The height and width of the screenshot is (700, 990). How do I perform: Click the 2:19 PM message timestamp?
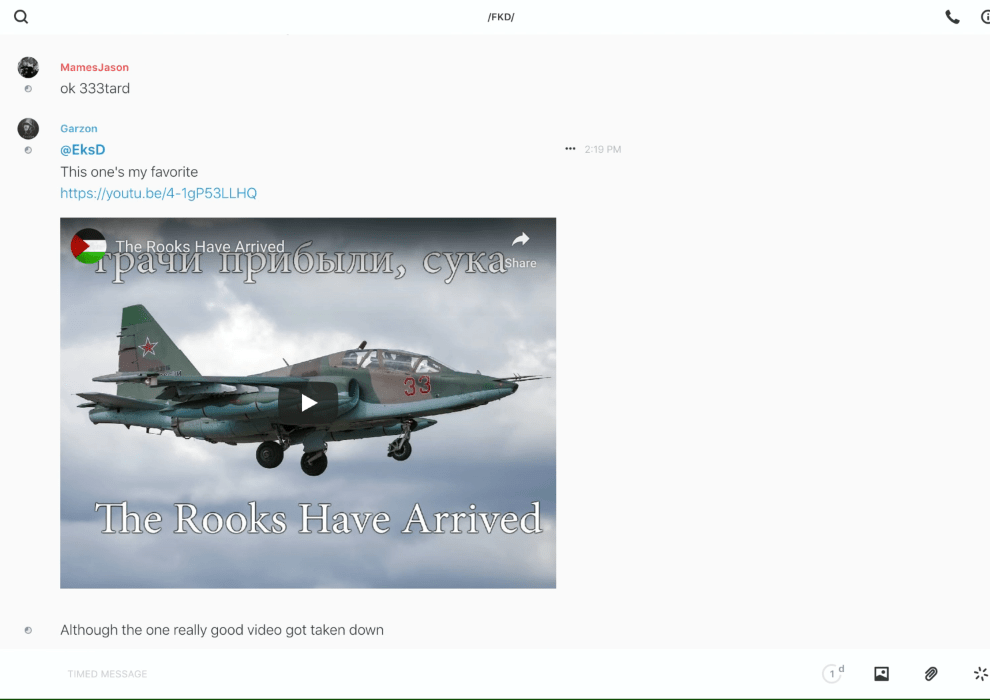[603, 150]
